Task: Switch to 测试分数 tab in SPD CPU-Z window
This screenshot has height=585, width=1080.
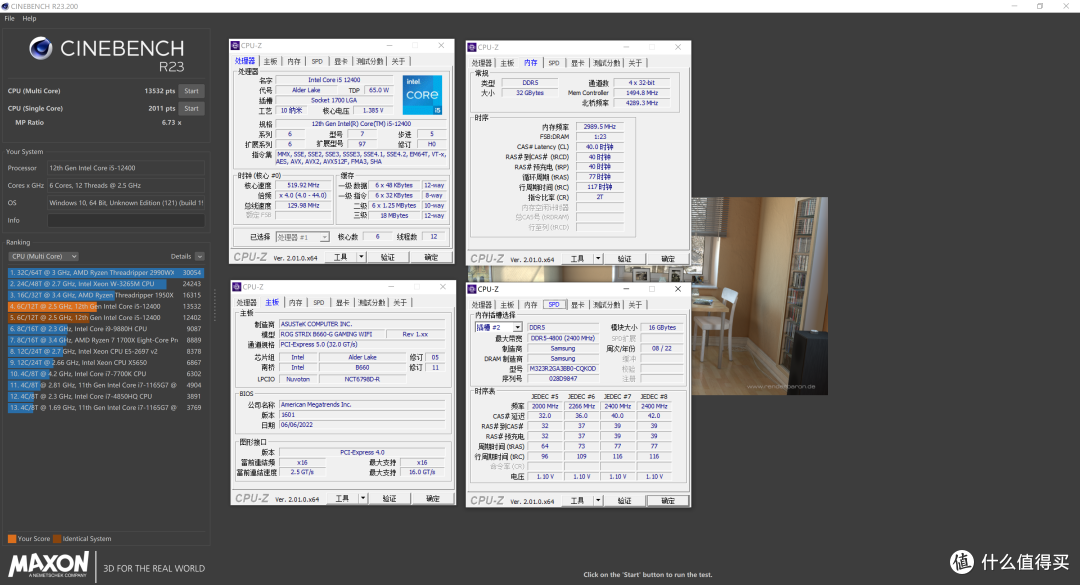Action: coord(606,305)
